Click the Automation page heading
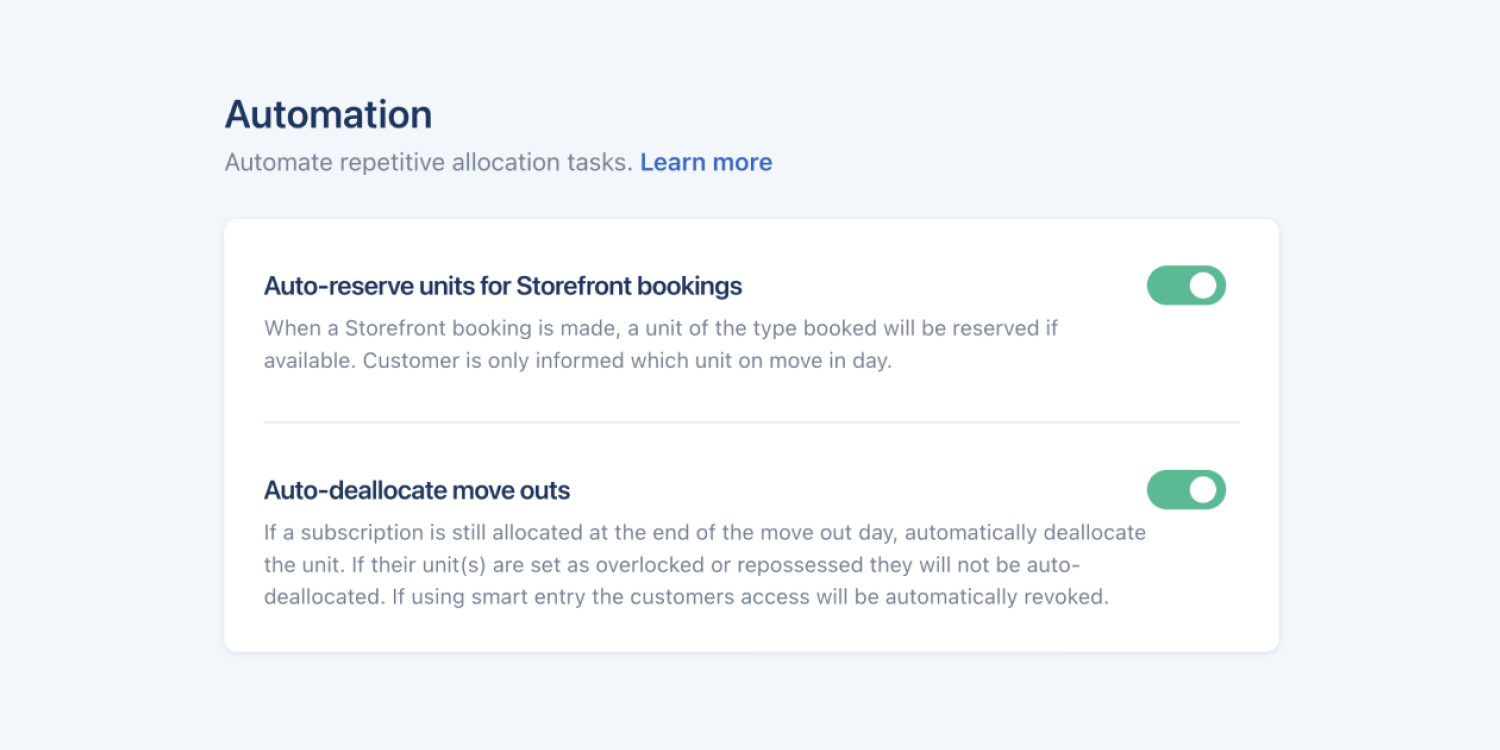Image resolution: width=1500 pixels, height=750 pixels. 328,114
